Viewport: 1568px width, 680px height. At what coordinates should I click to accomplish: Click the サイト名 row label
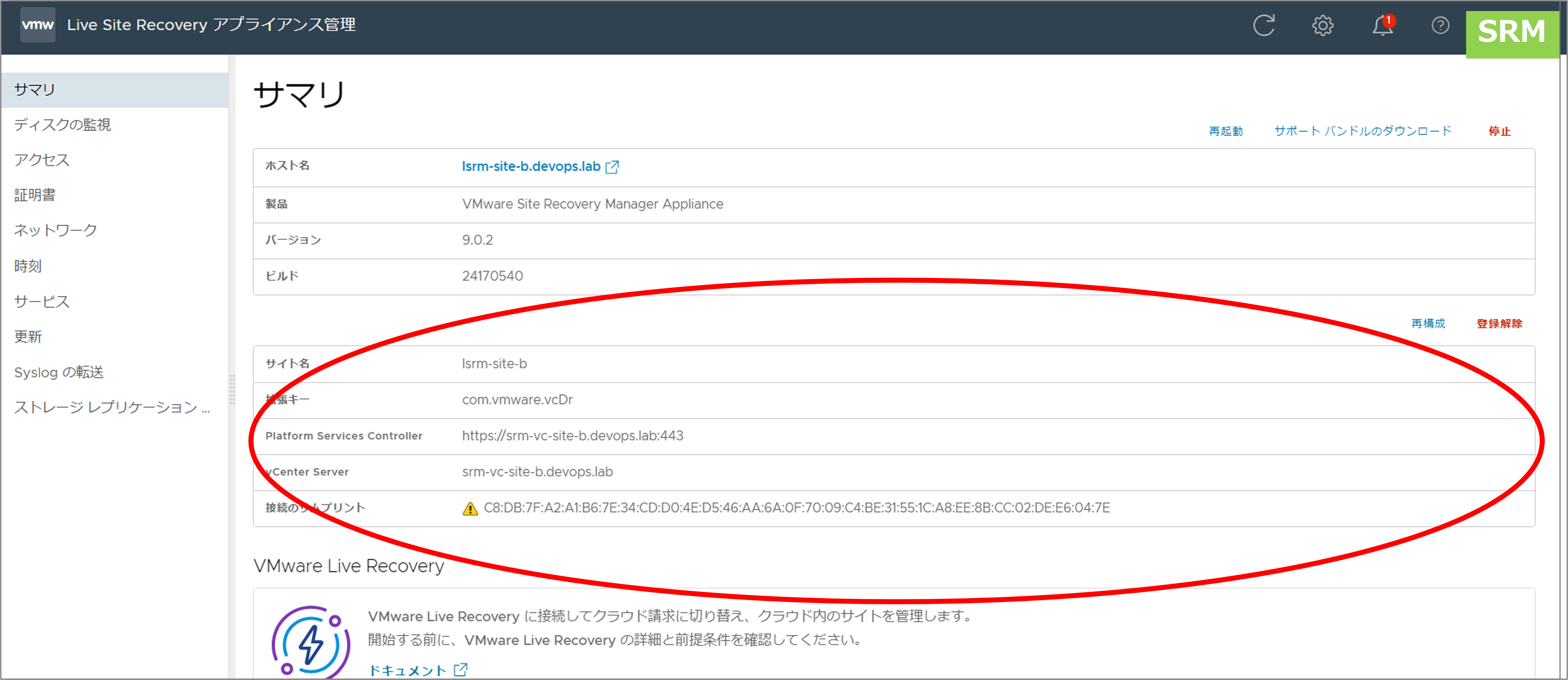pos(287,364)
